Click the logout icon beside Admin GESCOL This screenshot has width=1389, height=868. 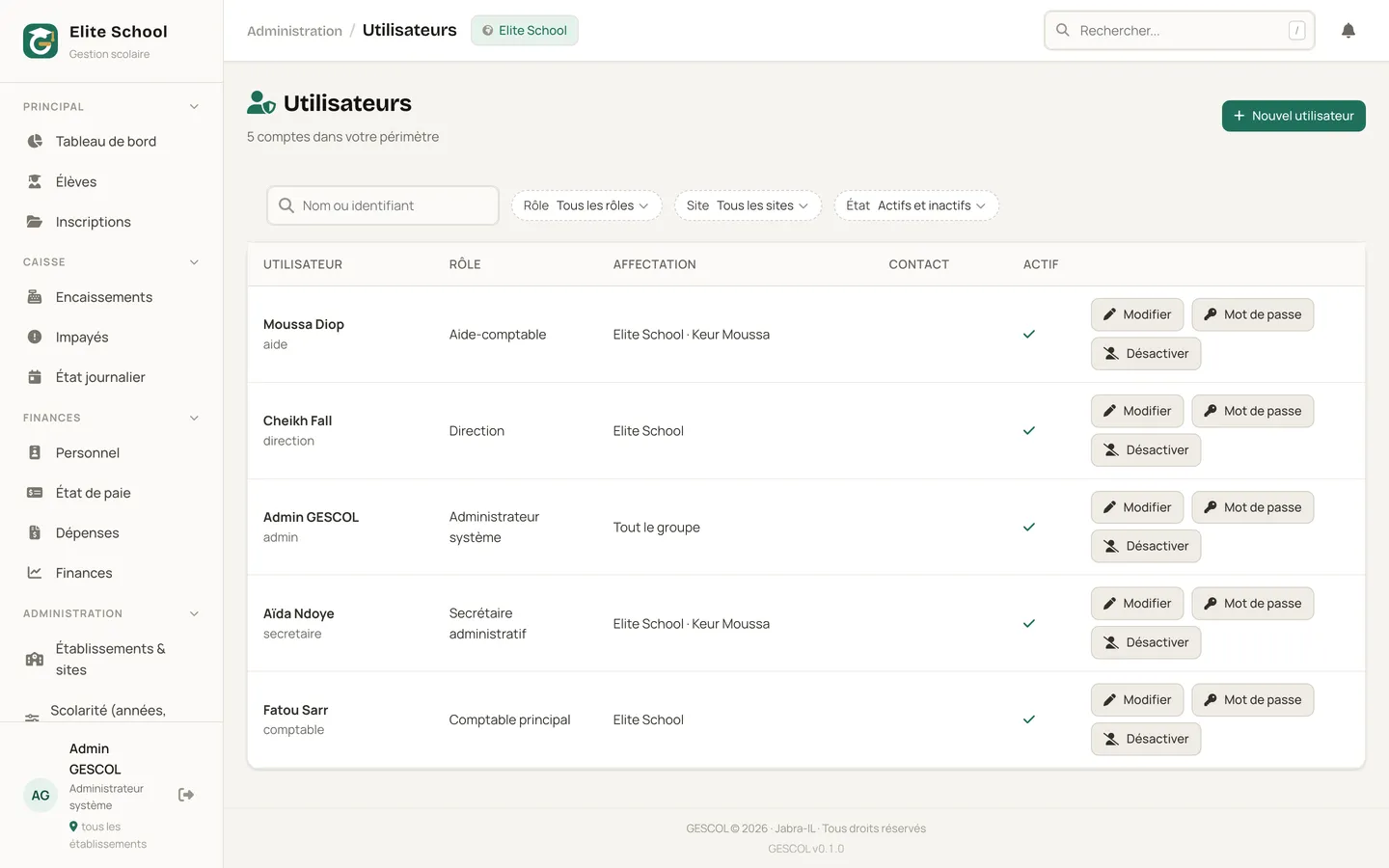click(x=186, y=795)
